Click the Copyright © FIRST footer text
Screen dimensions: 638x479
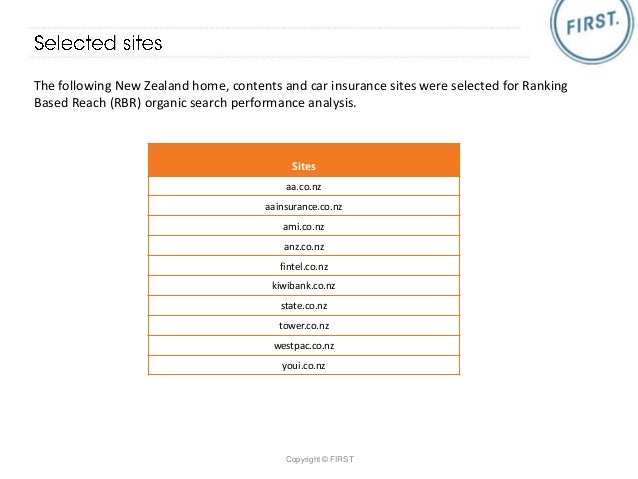[320, 459]
